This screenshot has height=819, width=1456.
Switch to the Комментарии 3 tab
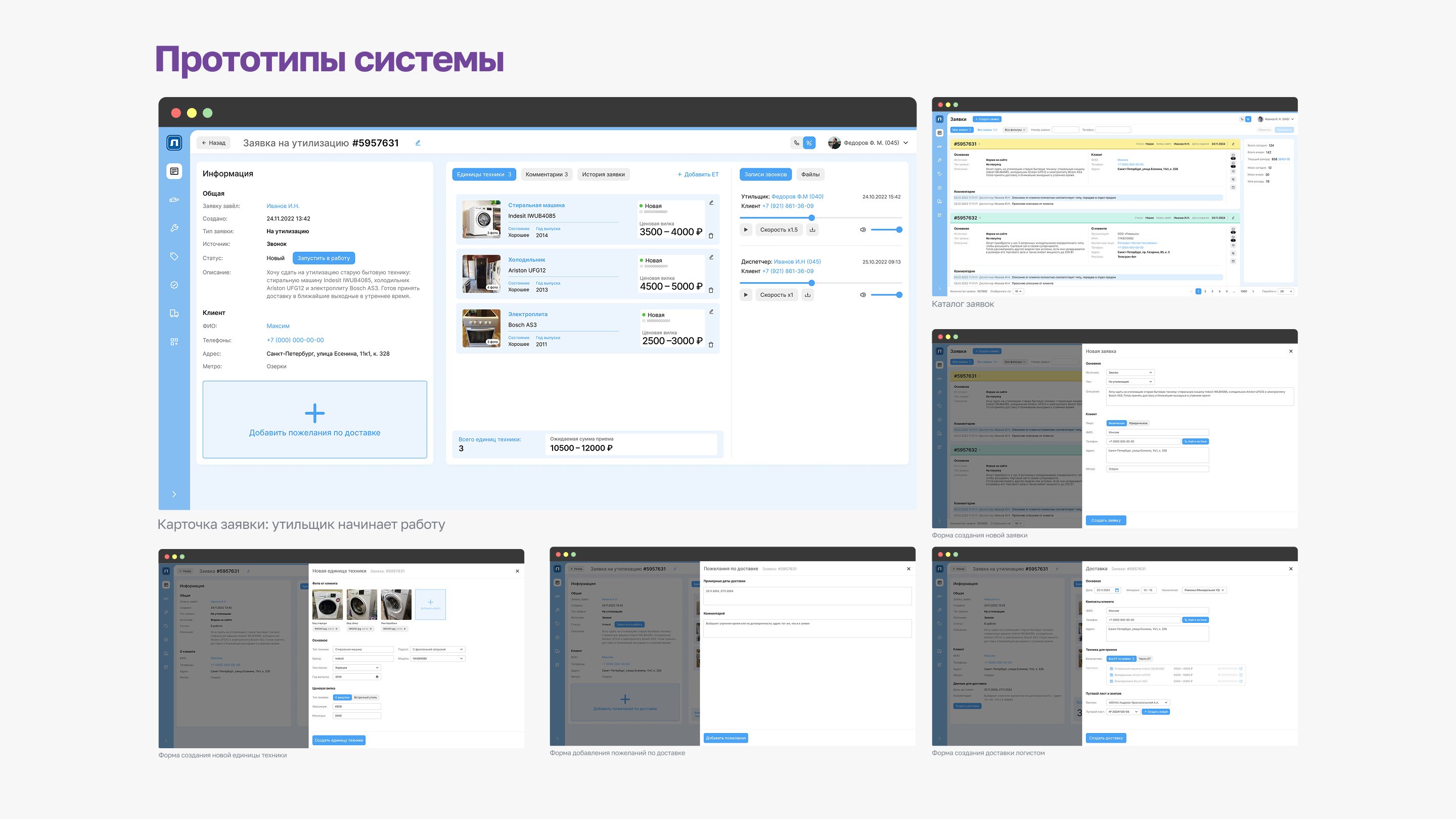click(546, 174)
